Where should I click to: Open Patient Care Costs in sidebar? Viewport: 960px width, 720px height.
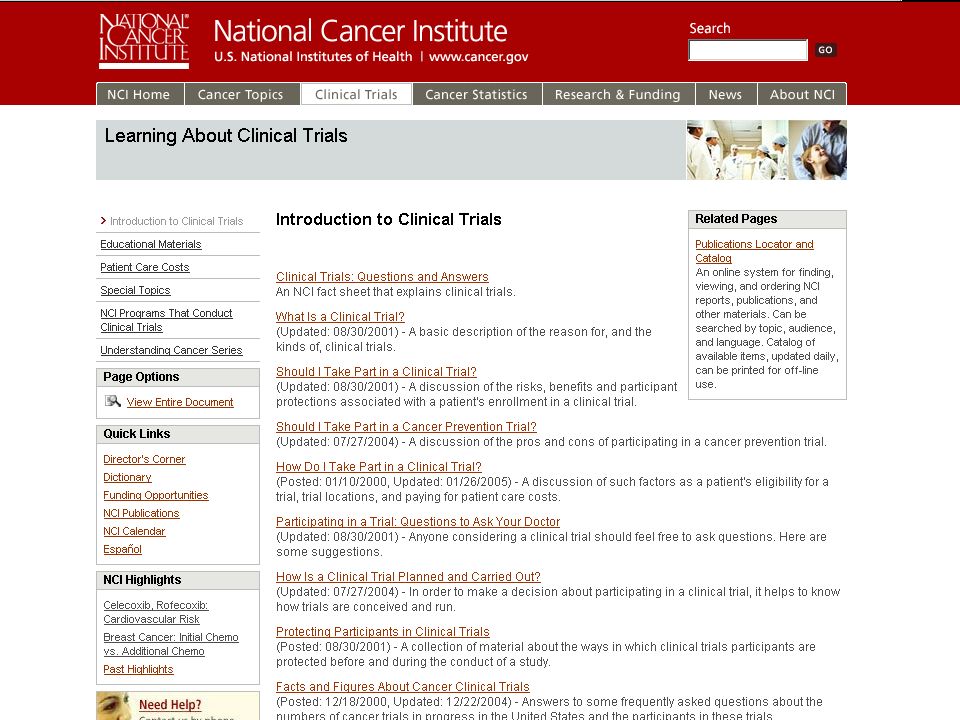pos(144,268)
